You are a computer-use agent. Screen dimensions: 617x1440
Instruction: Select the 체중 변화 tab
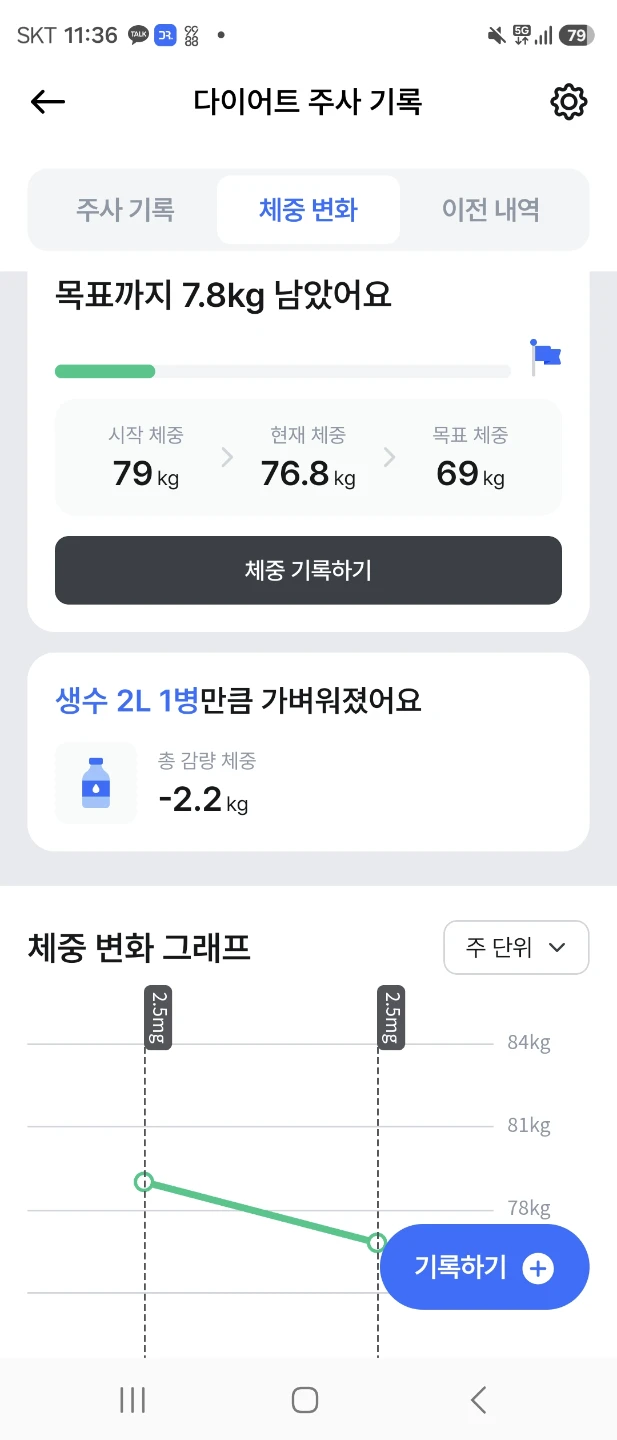pyautogui.click(x=308, y=210)
